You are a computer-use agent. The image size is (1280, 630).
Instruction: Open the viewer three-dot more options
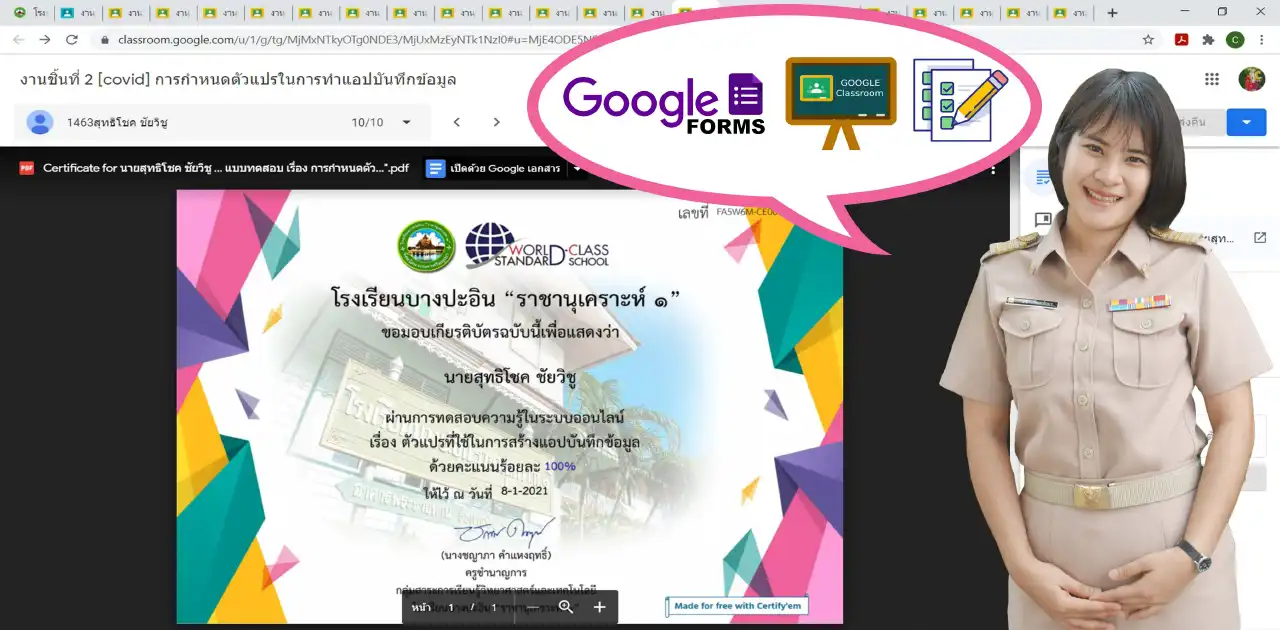pos(993,169)
